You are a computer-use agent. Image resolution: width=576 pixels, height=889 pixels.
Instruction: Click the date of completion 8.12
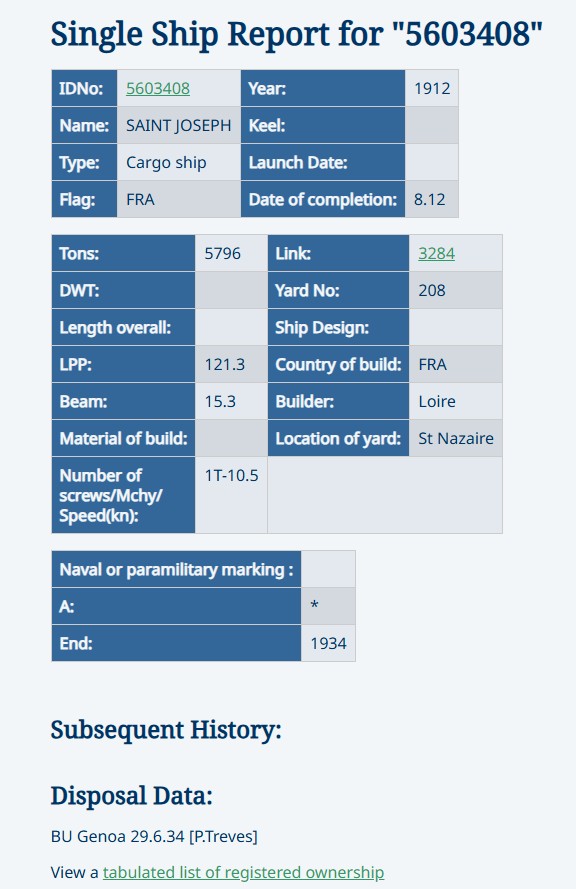point(431,200)
